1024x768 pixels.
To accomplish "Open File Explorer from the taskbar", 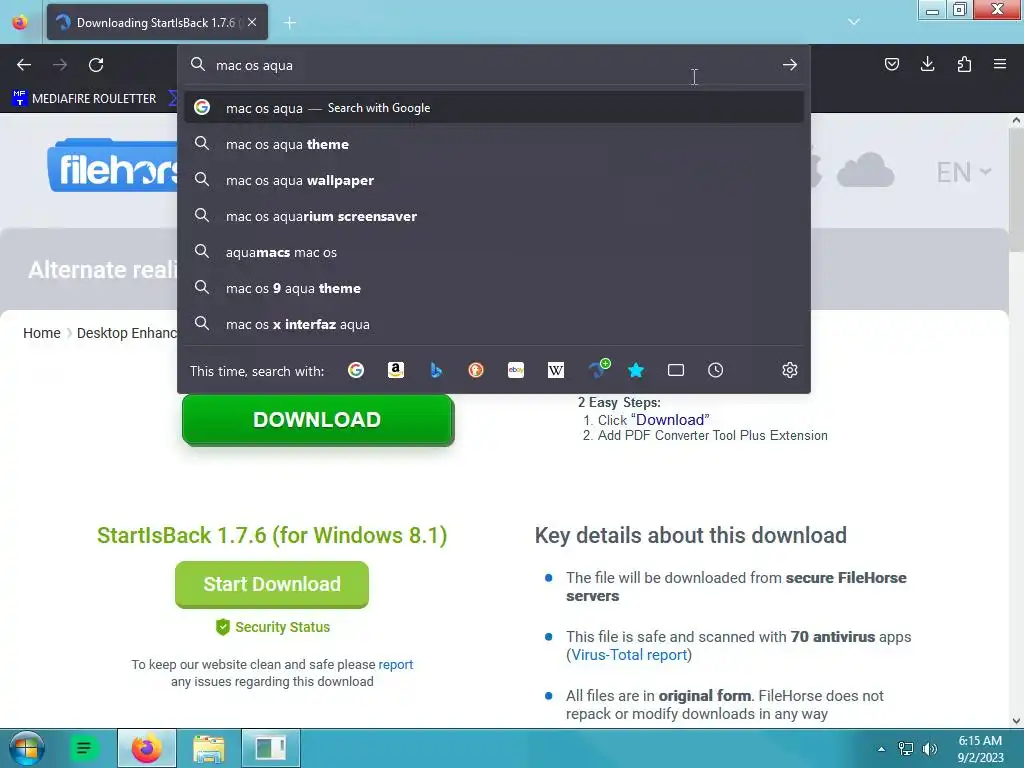I will point(208,748).
